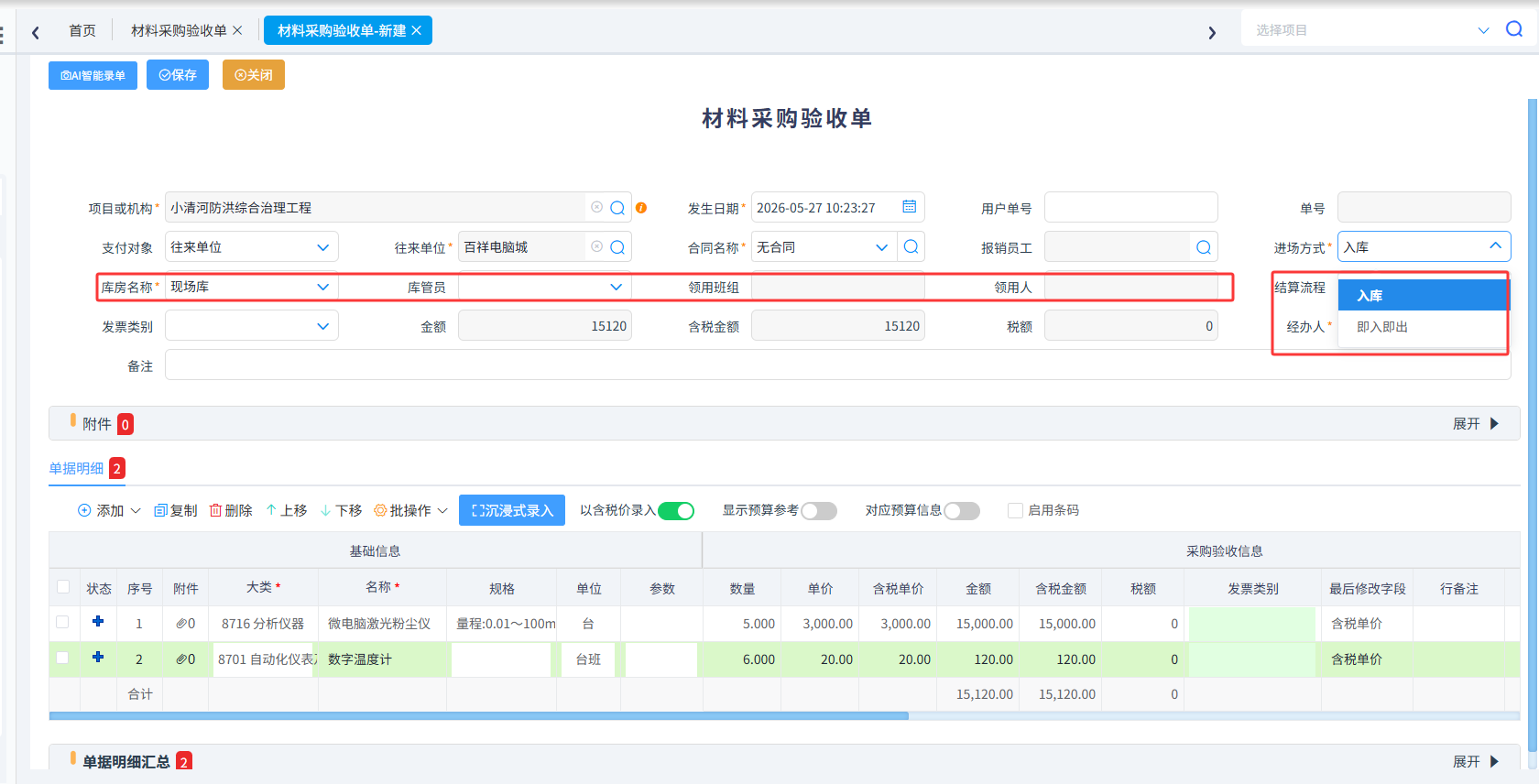Search 往来单位 with magnifier icon
1539x784 pixels.
click(617, 247)
